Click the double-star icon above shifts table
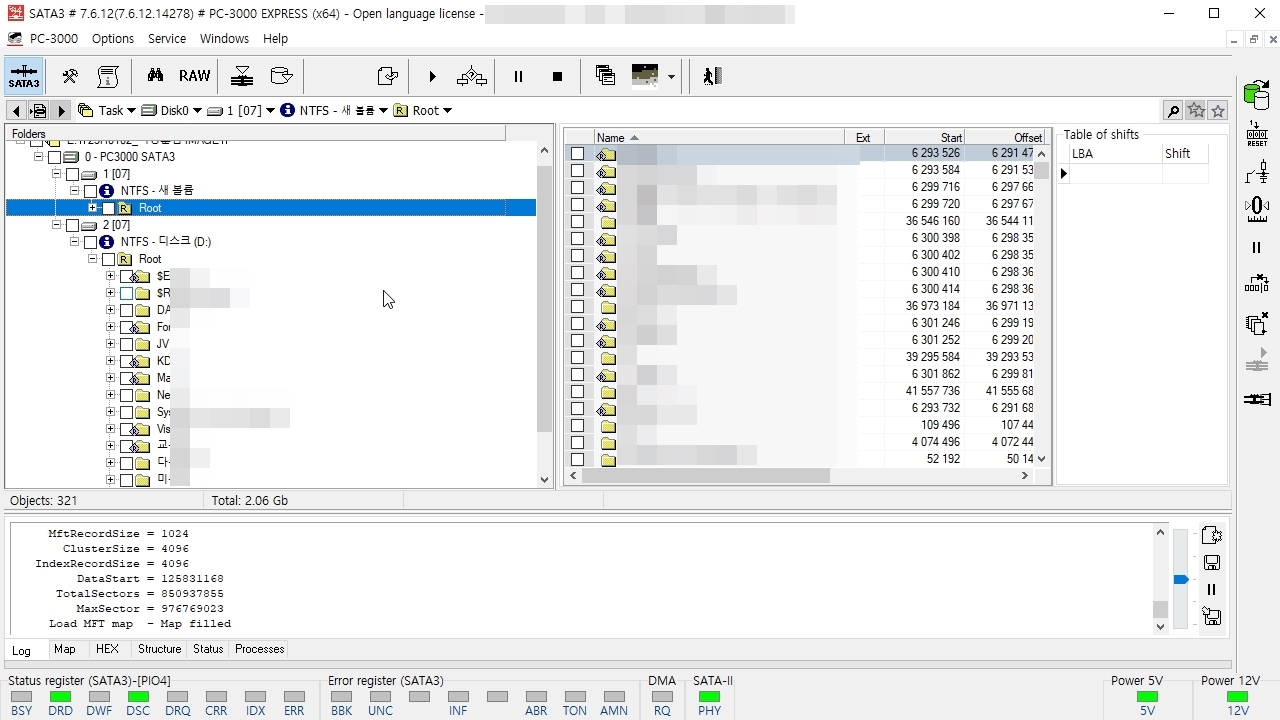The height and width of the screenshot is (720, 1280). coord(1195,111)
